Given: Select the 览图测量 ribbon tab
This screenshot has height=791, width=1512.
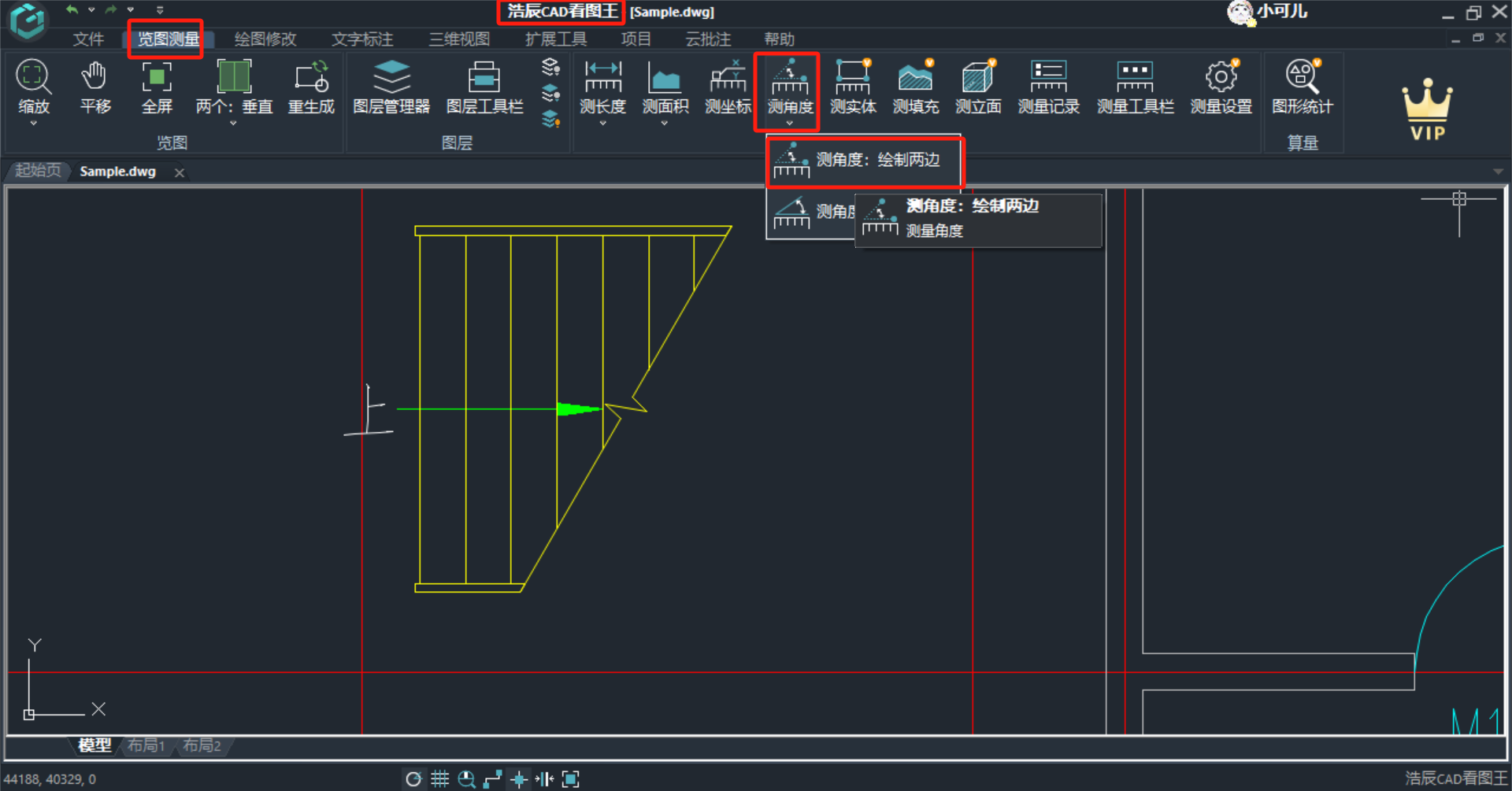Looking at the screenshot, I should coord(168,39).
